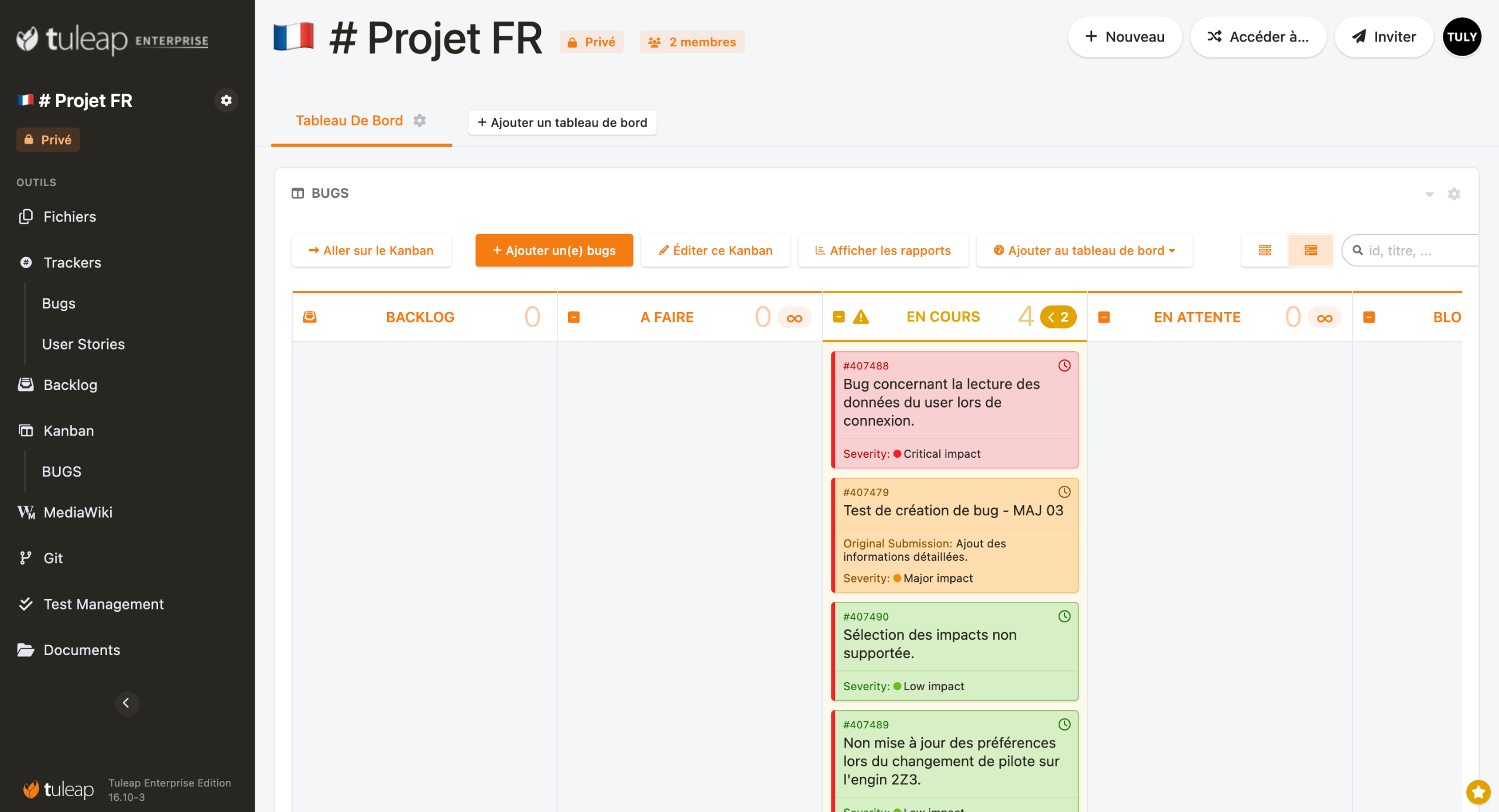
Task: Open Git in the sidebar
Action: click(53, 558)
